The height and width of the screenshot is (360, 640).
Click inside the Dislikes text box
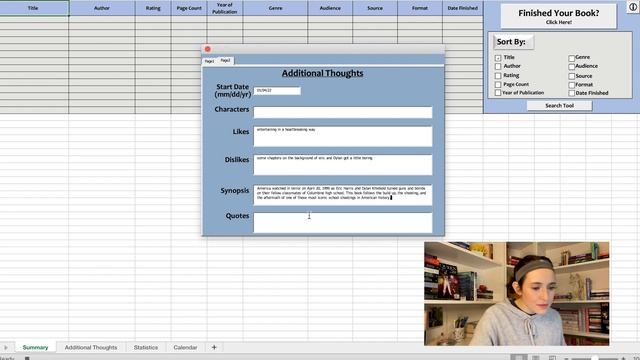tap(343, 165)
